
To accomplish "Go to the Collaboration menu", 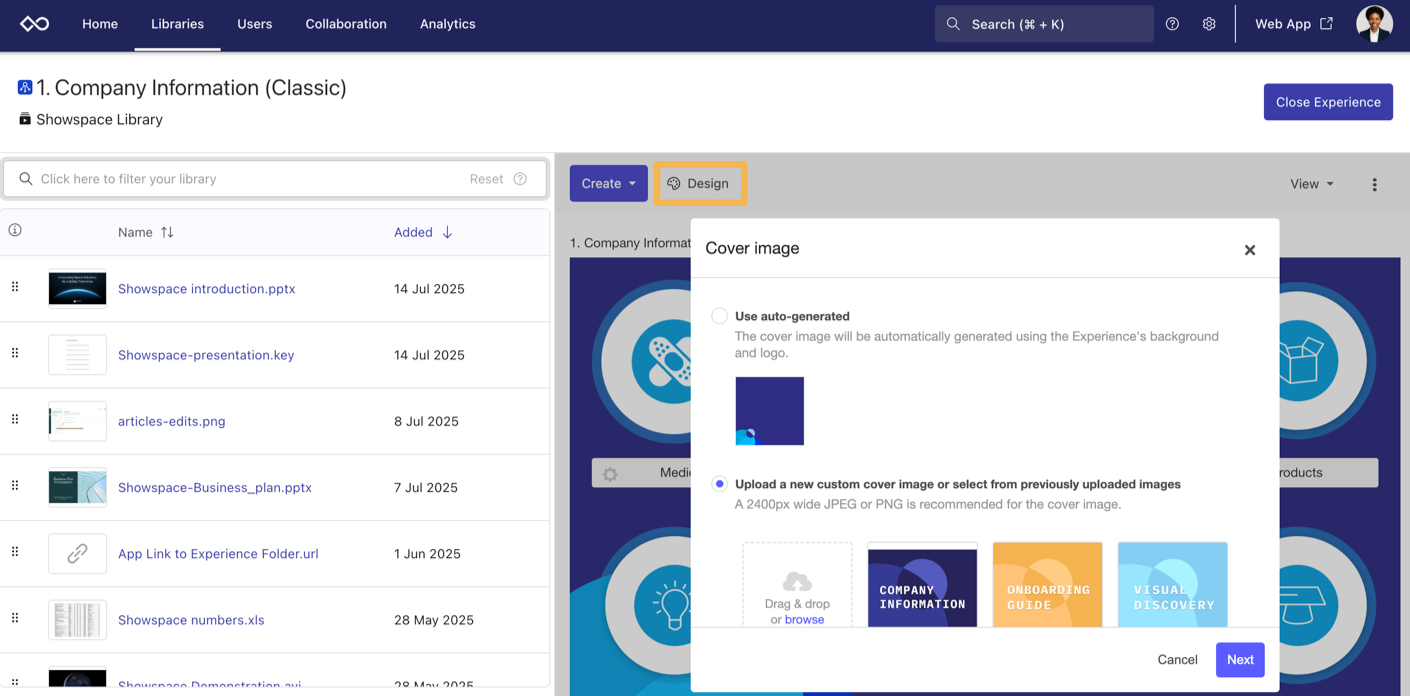I will point(346,24).
